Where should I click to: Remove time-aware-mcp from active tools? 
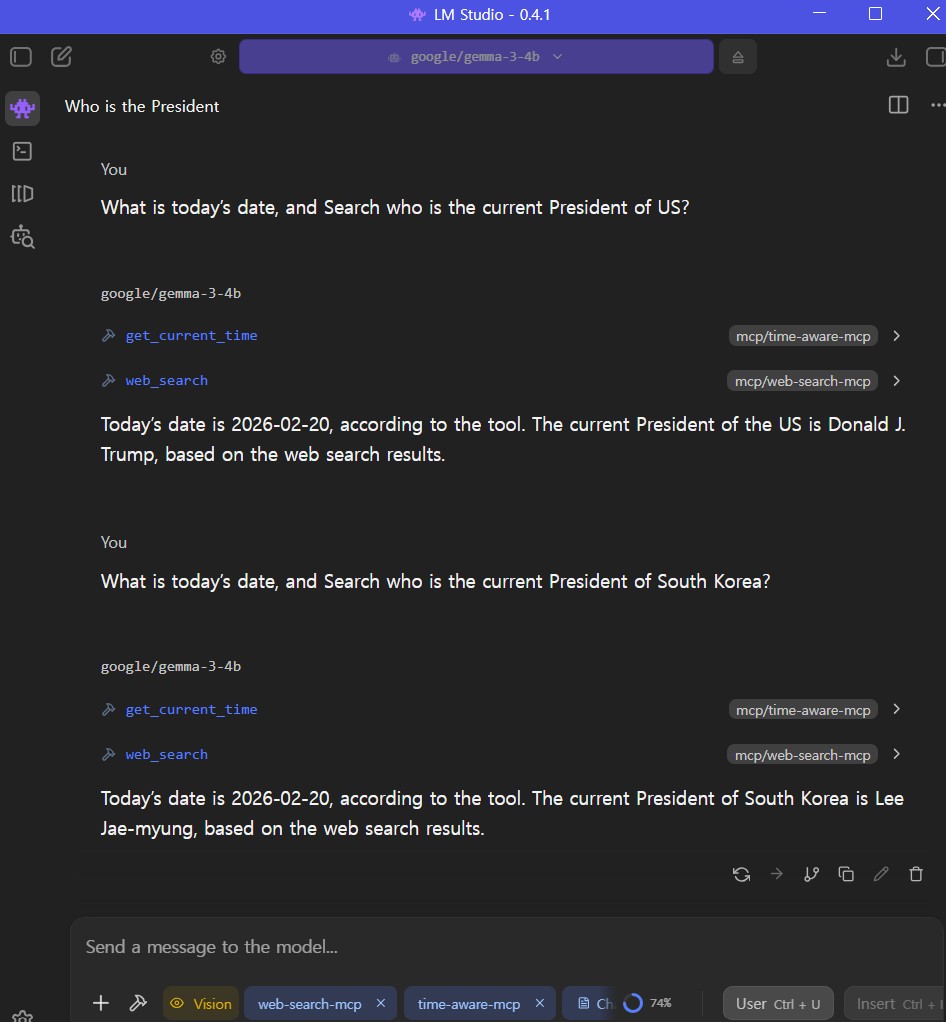coord(539,1003)
